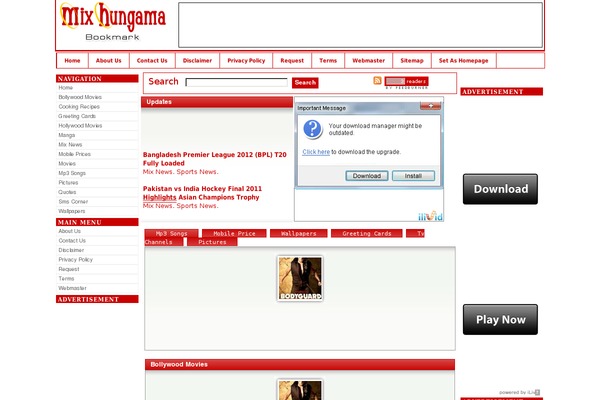Open Terms in Main Menu sidebar

click(x=66, y=279)
